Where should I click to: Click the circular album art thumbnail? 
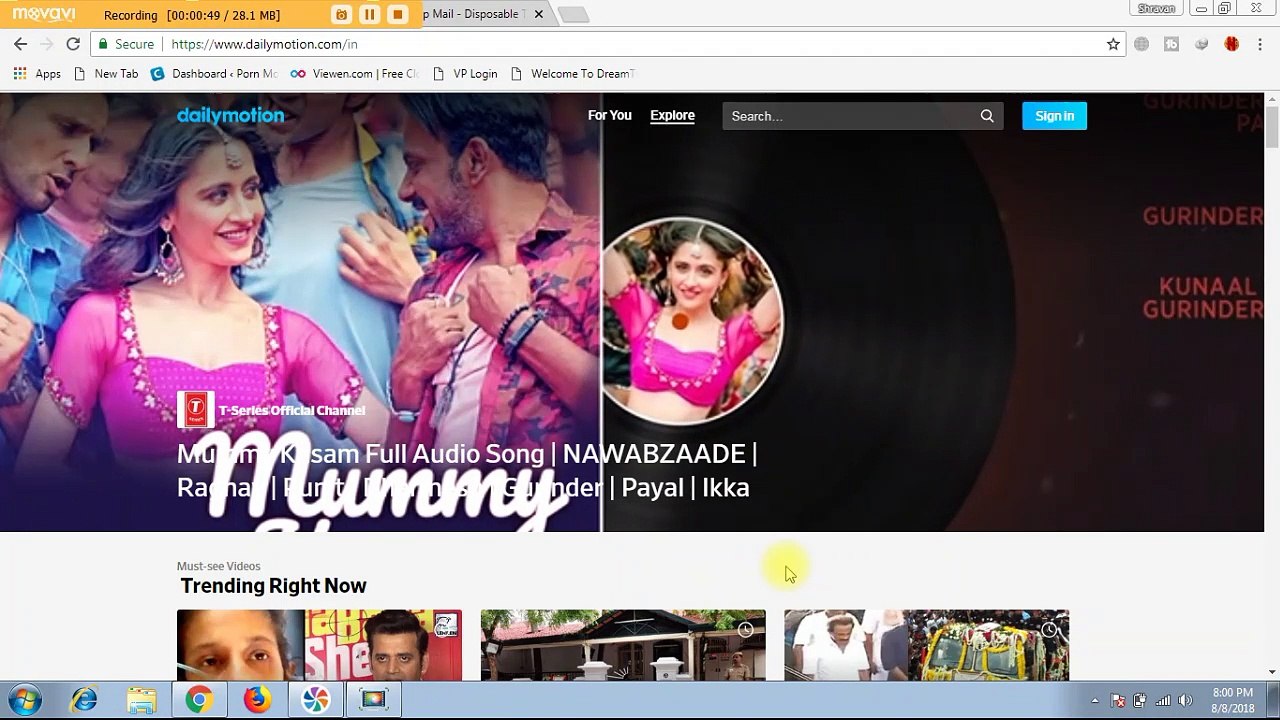(691, 320)
